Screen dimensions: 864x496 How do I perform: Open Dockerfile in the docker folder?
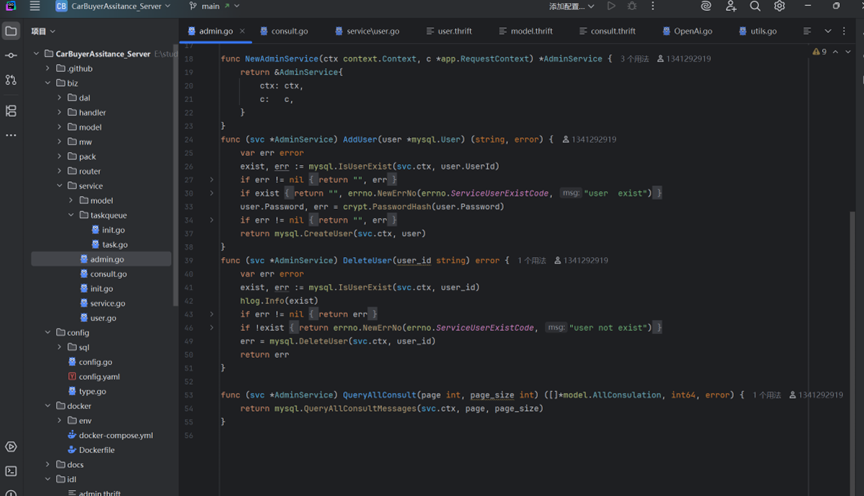pyautogui.click(x=91, y=450)
